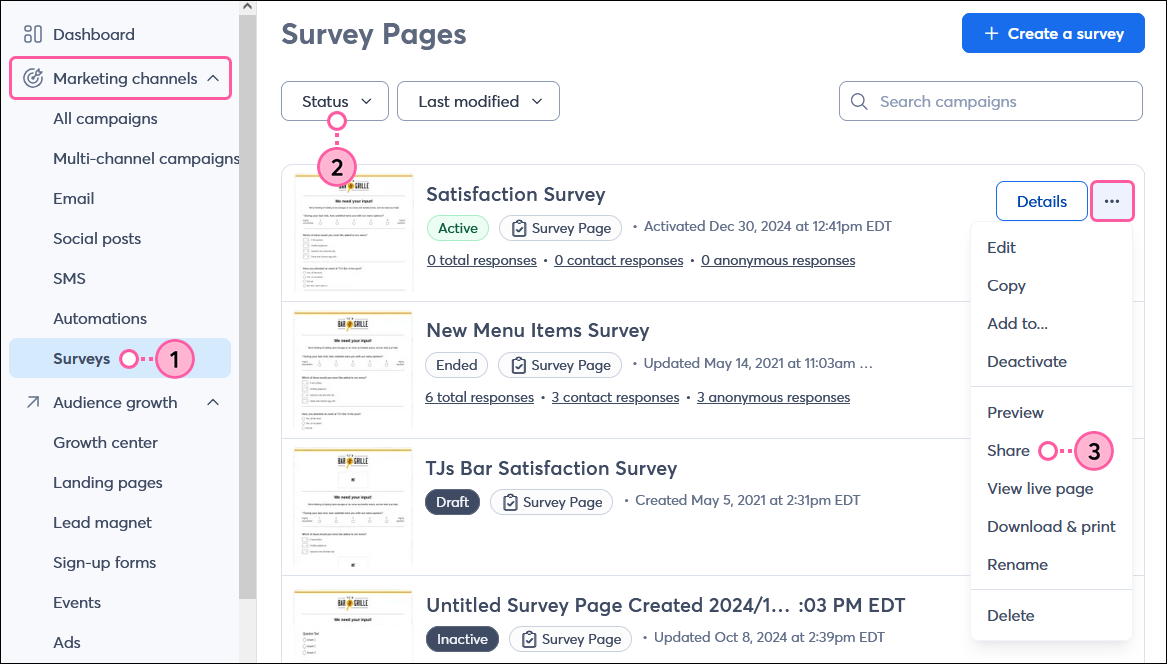Click the Active status badge
The image size is (1167, 664).
pyautogui.click(x=458, y=229)
